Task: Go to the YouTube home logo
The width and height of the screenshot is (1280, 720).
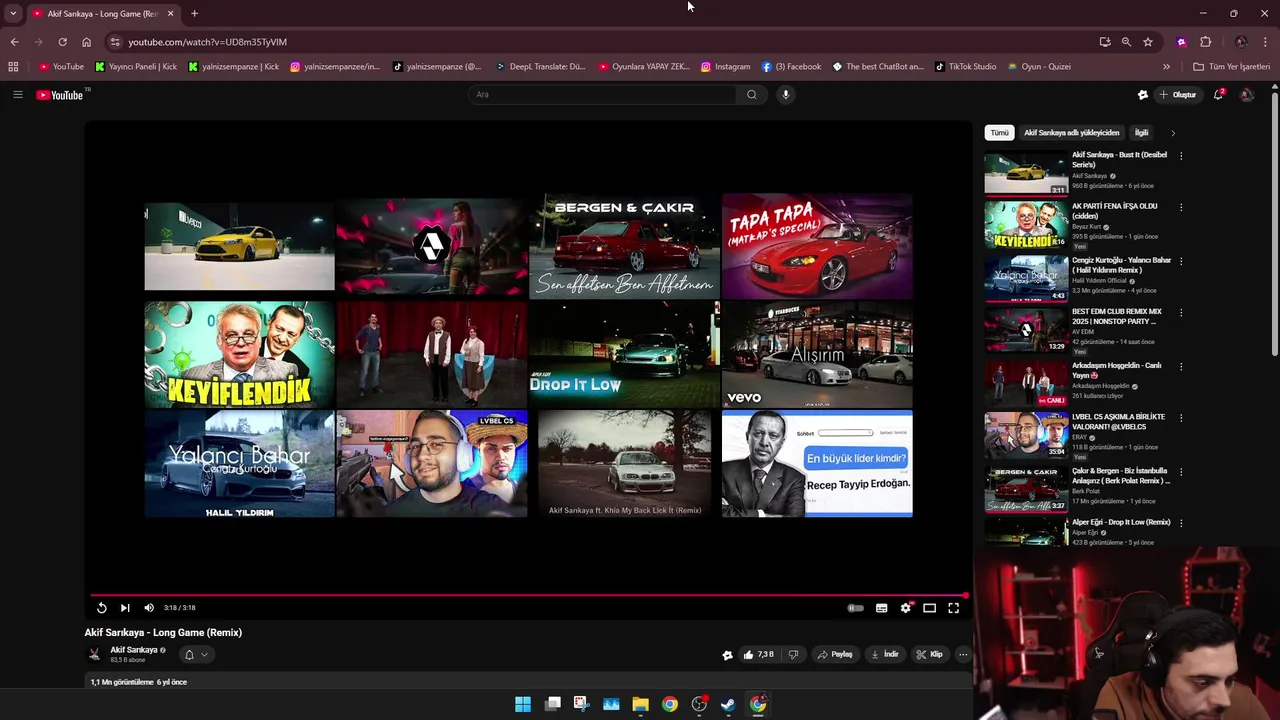Action: 60,95
